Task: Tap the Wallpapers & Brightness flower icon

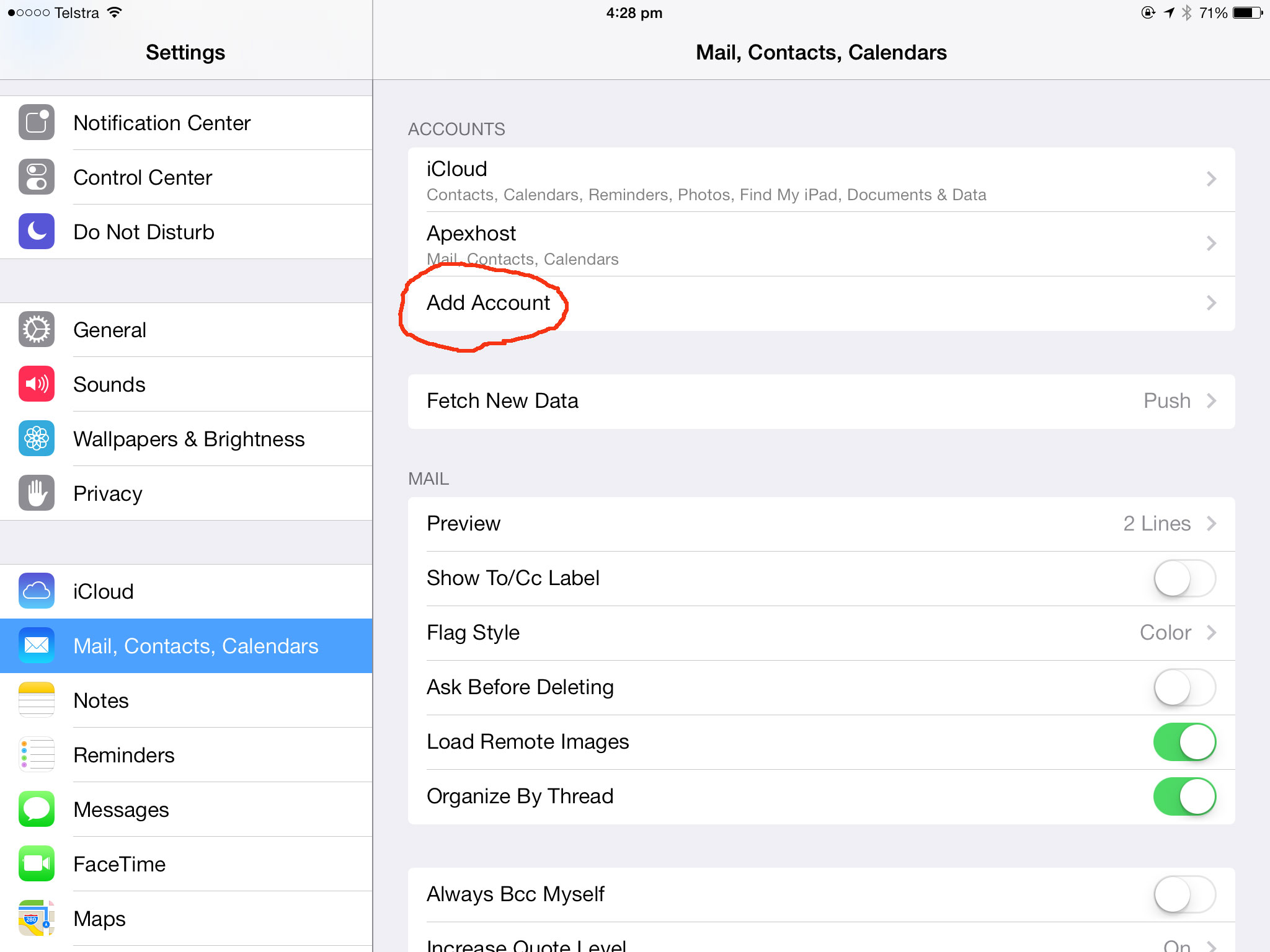Action: click(x=37, y=438)
